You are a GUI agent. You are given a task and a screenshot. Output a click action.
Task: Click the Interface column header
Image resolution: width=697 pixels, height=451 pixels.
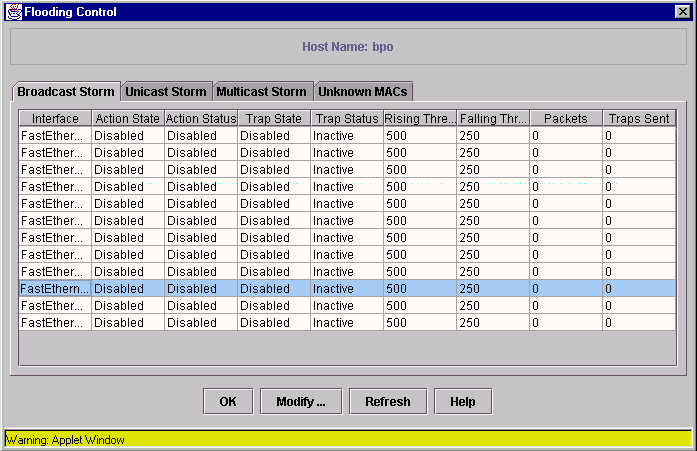(55, 118)
